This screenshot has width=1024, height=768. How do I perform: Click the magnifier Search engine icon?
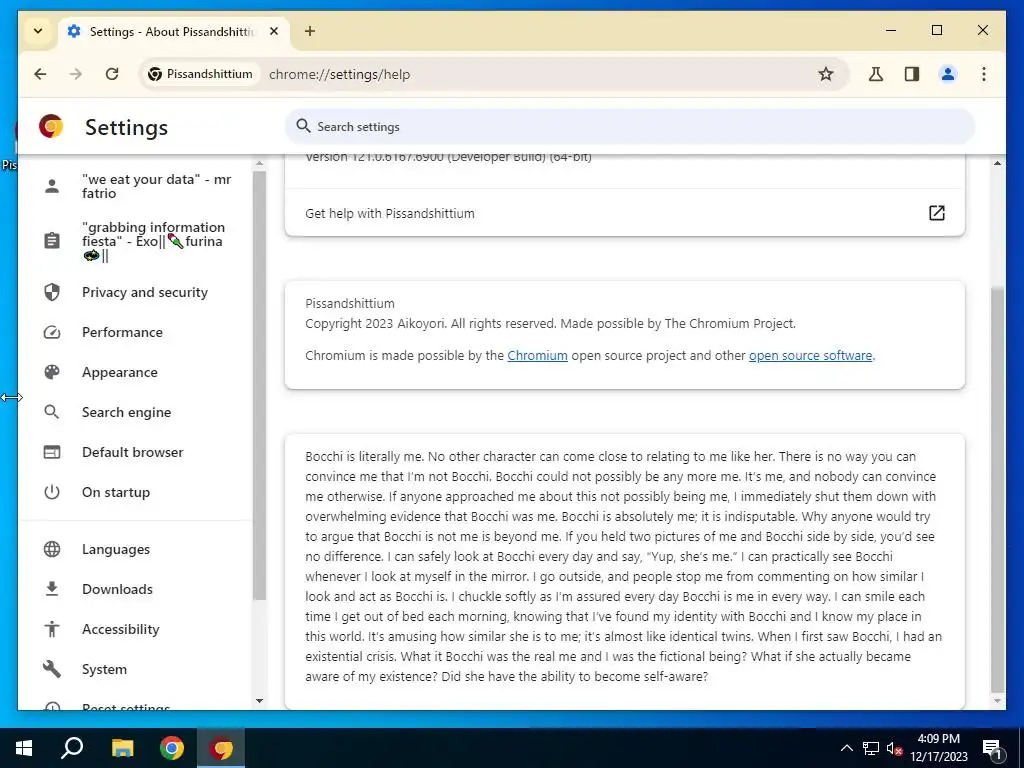[52, 412]
